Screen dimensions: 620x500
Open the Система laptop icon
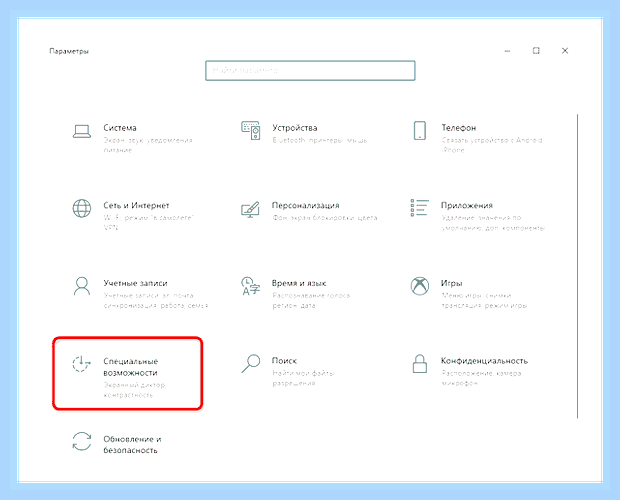(82, 131)
